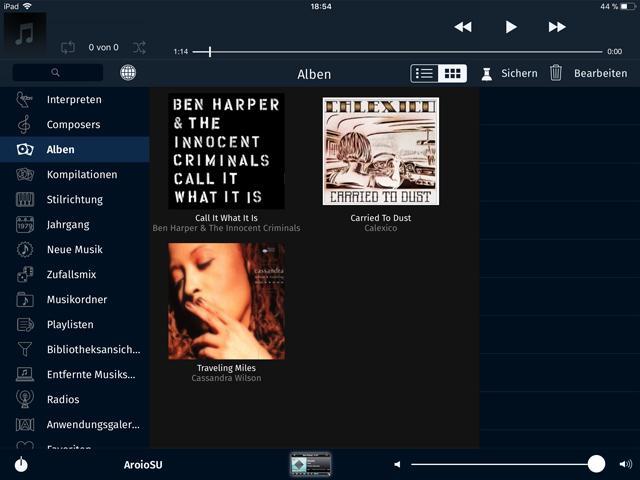Click the Call It What It Is title
Viewport: 640px width, 480px height.
[227, 218]
